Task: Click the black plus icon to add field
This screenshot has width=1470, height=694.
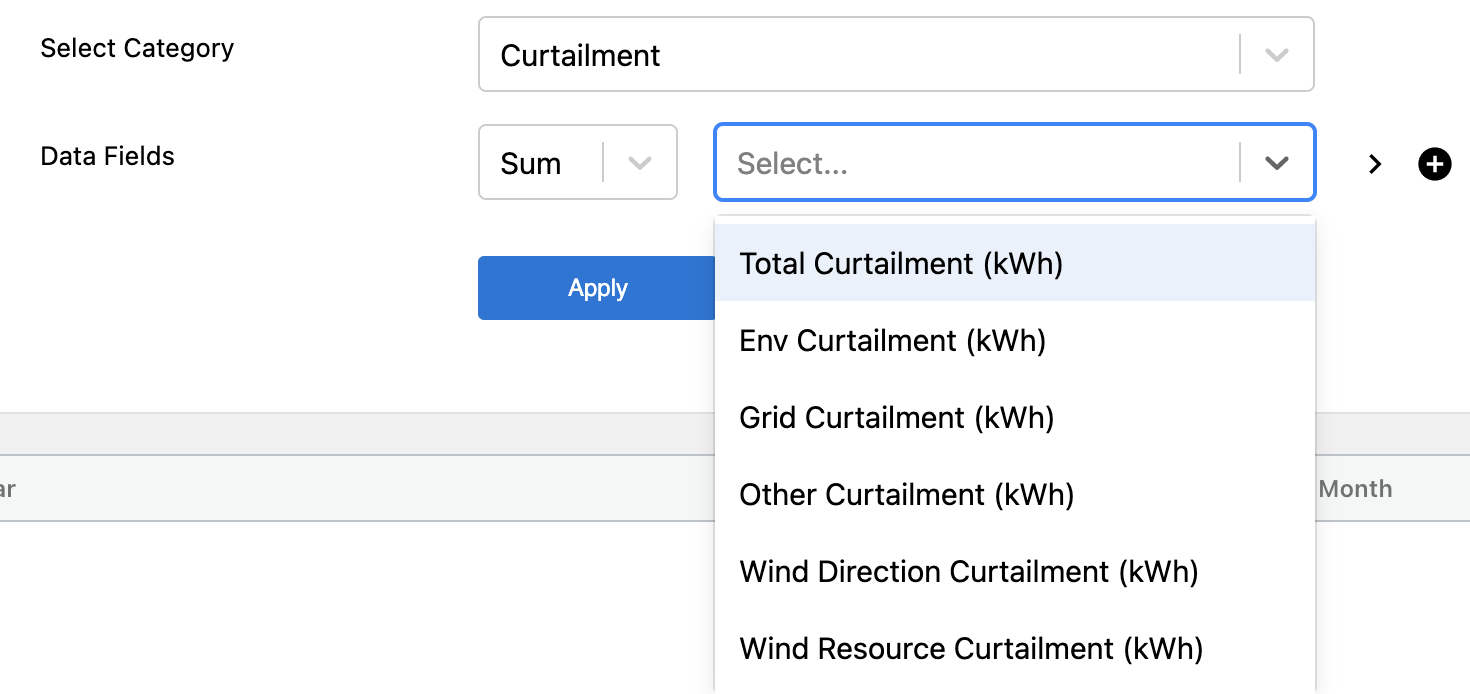Action: tap(1434, 164)
